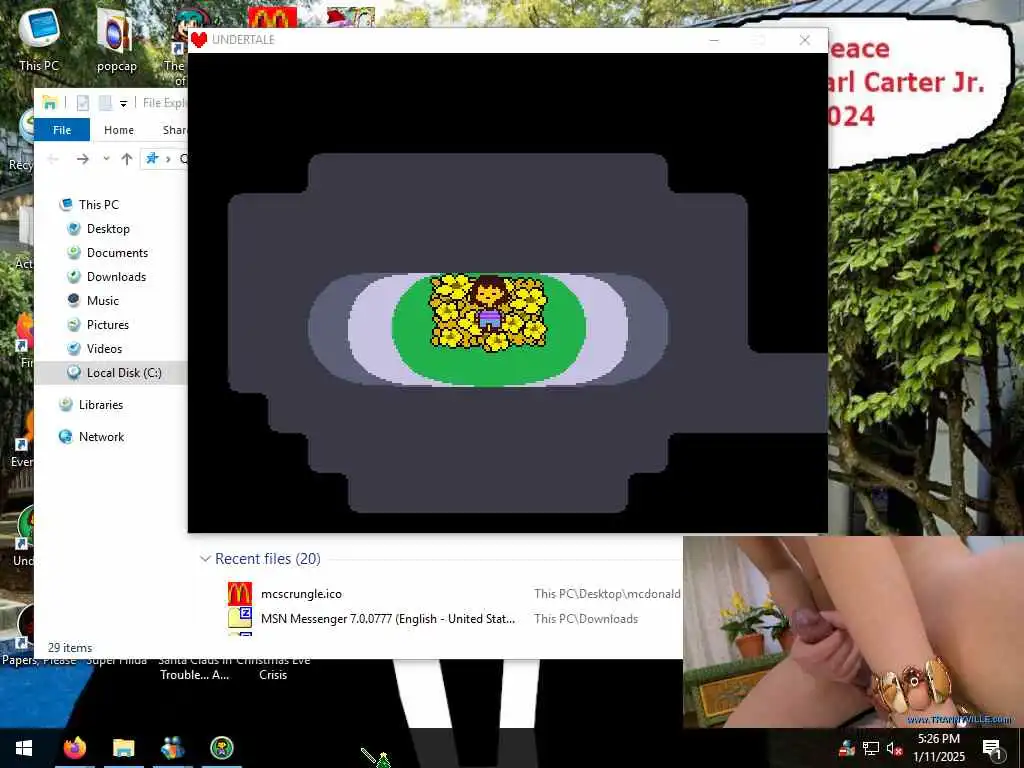Click the Messenger status icon in system tray
This screenshot has height=768, width=1024.
tap(847, 748)
